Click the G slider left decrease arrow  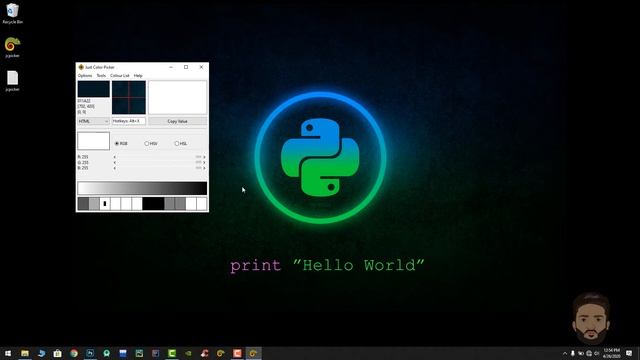(x=115, y=162)
